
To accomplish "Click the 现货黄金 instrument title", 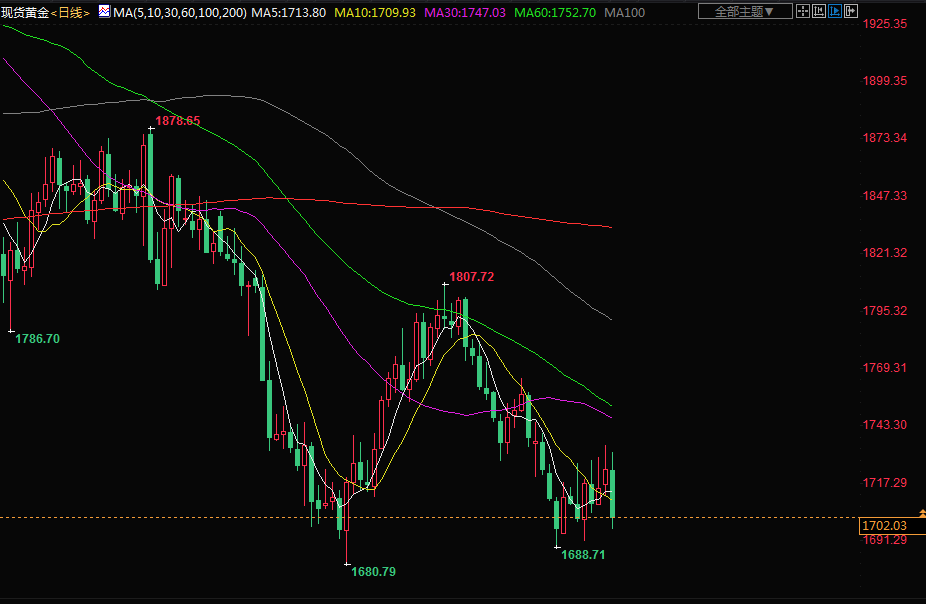I will [x=25, y=12].
